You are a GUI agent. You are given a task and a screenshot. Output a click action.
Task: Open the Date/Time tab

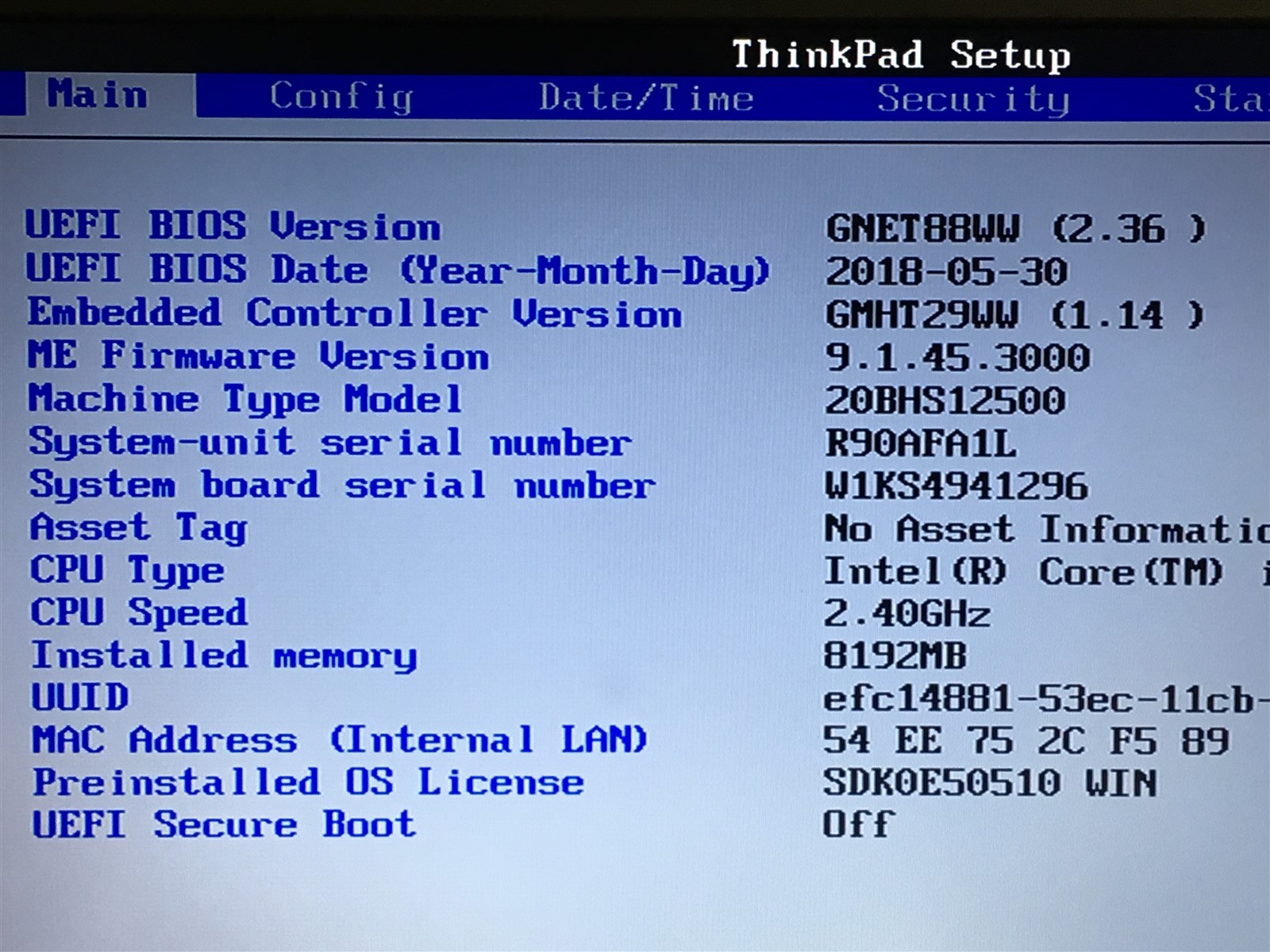point(646,98)
